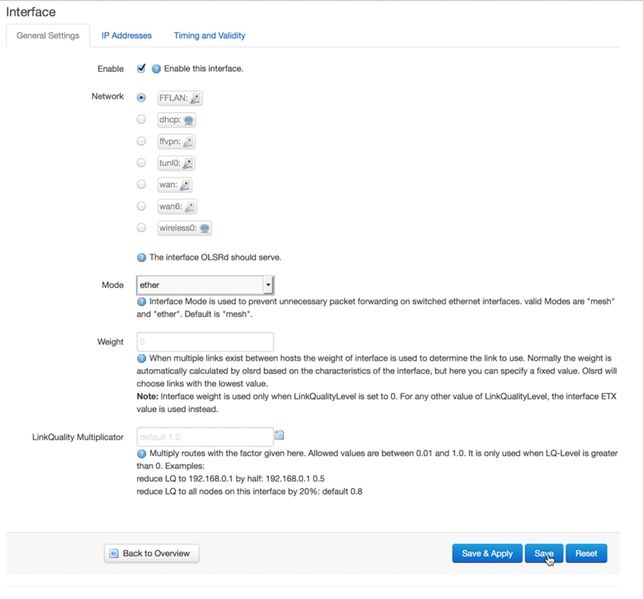This screenshot has height=599, width=643.
Task: Click the dhcp network interface icon
Action: [x=189, y=120]
